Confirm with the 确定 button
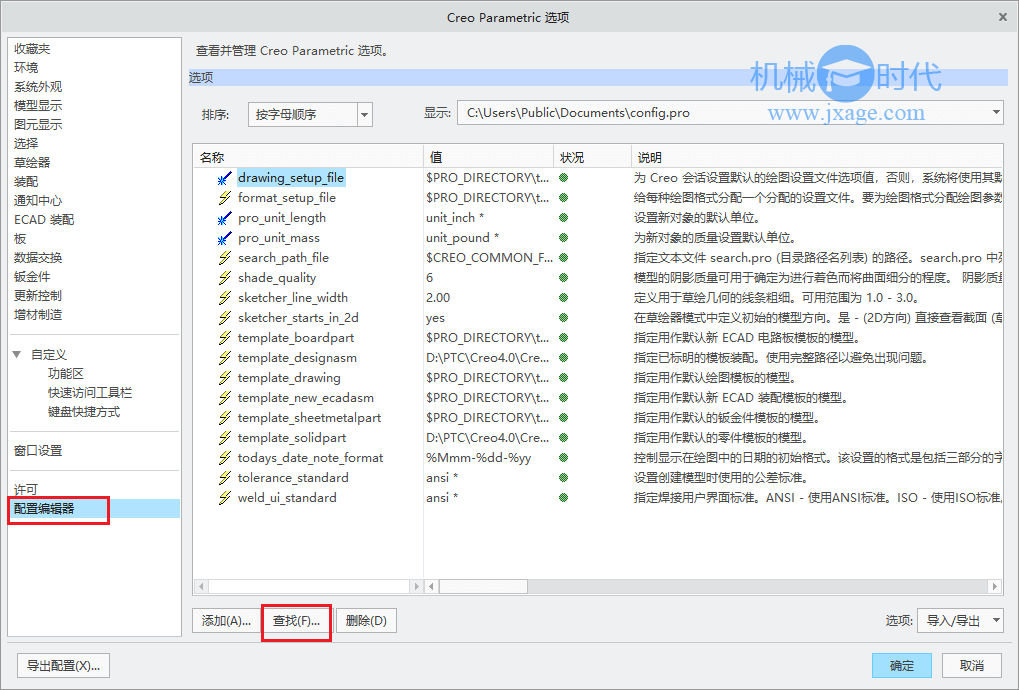The image size is (1019, 690). pos(901,666)
